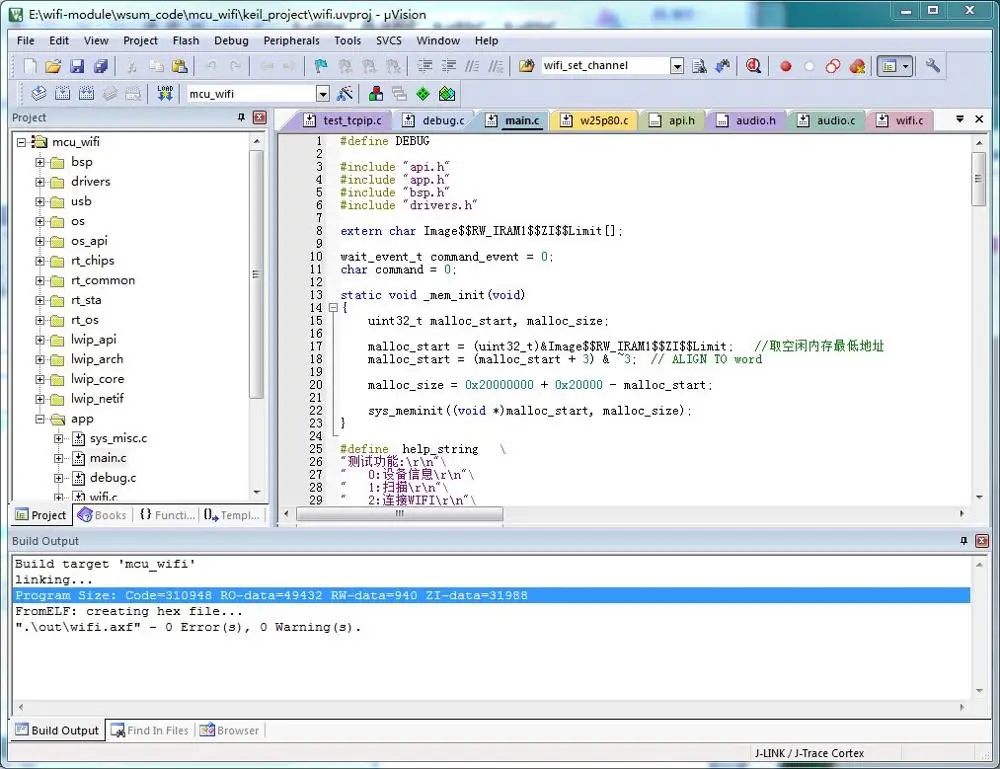Screen dimensions: 1000x769
Task: Open the editor tab list dropdown arrow
Action: click(959, 119)
